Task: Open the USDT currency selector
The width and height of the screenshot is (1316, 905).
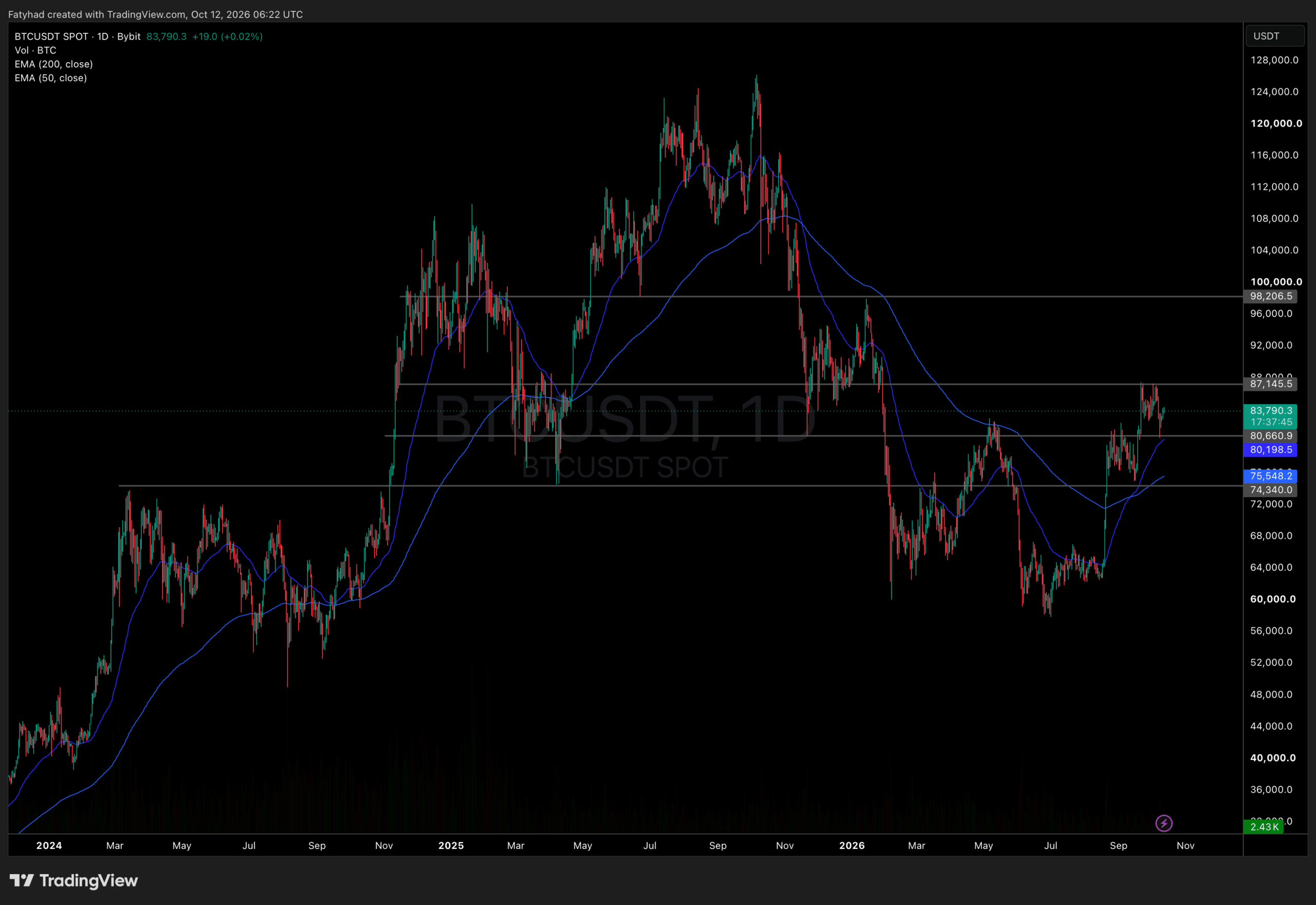Action: coord(1275,35)
